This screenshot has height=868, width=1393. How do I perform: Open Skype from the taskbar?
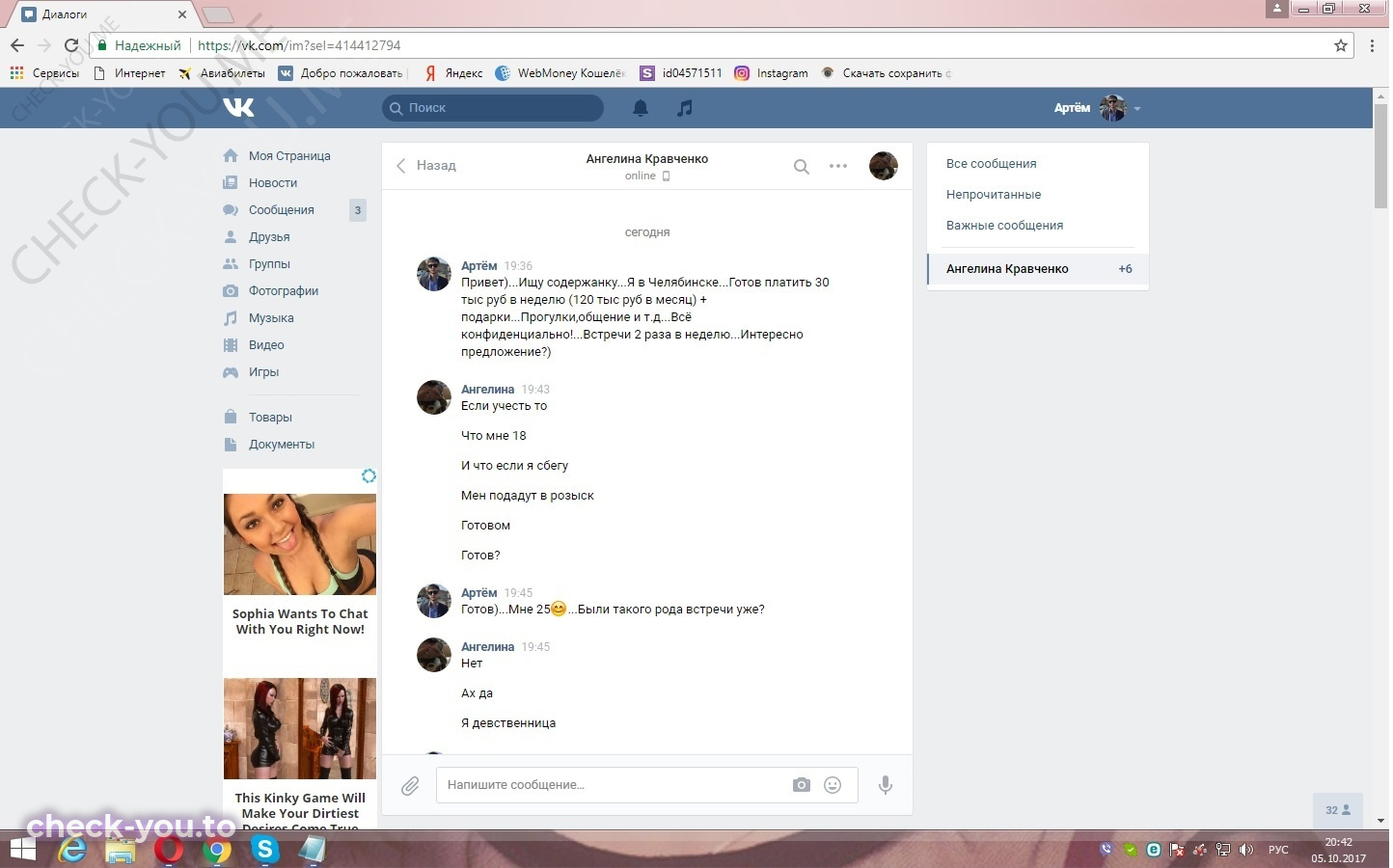[x=264, y=850]
